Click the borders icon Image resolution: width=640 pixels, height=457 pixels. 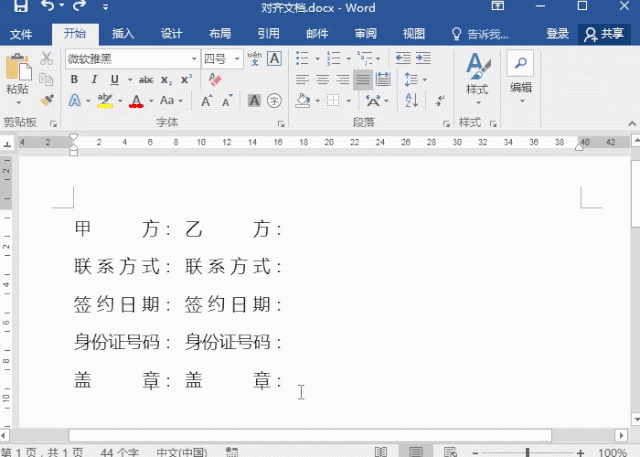pyautogui.click(x=333, y=100)
